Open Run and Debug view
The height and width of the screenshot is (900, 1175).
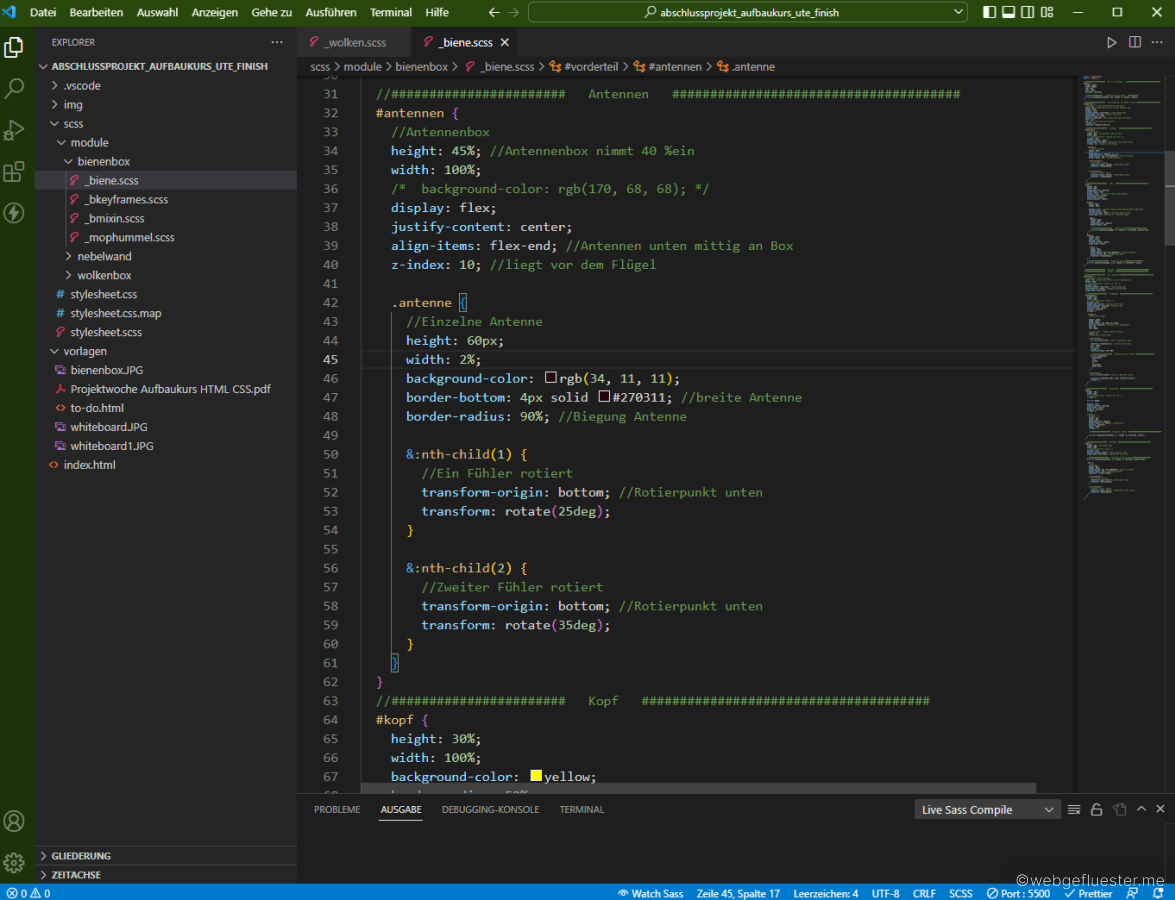(x=14, y=130)
